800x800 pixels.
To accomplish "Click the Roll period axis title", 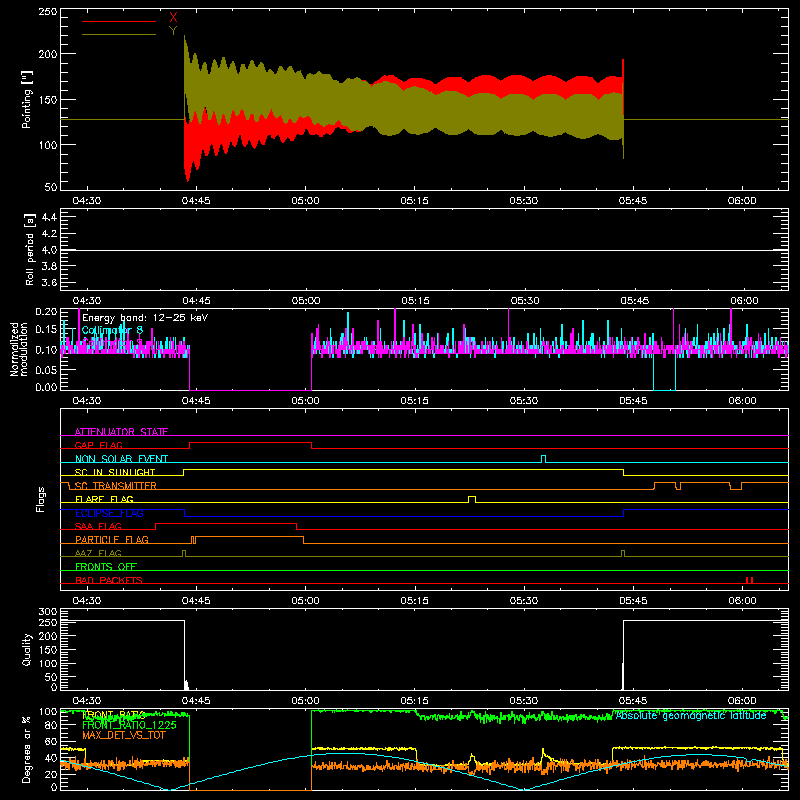I will point(30,249).
